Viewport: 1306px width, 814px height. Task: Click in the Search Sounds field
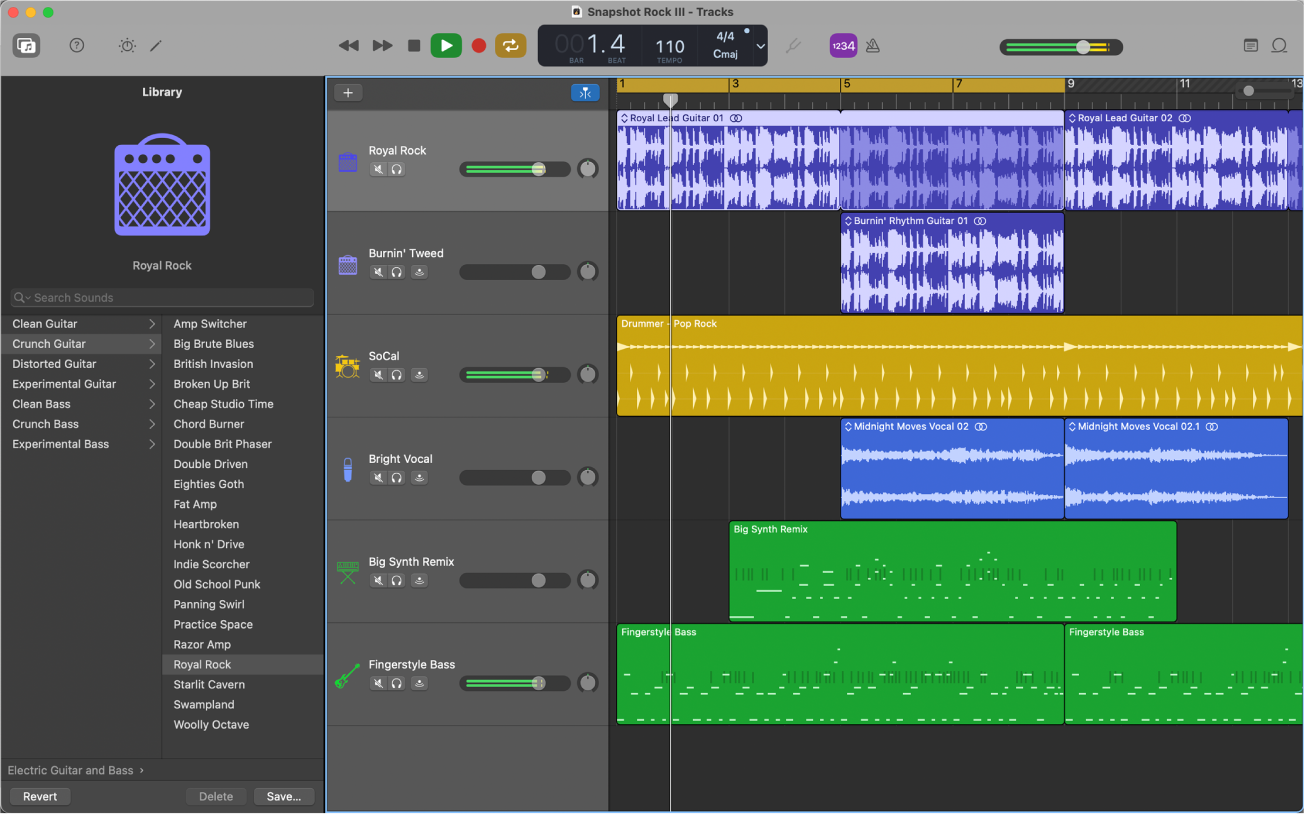[x=160, y=297]
